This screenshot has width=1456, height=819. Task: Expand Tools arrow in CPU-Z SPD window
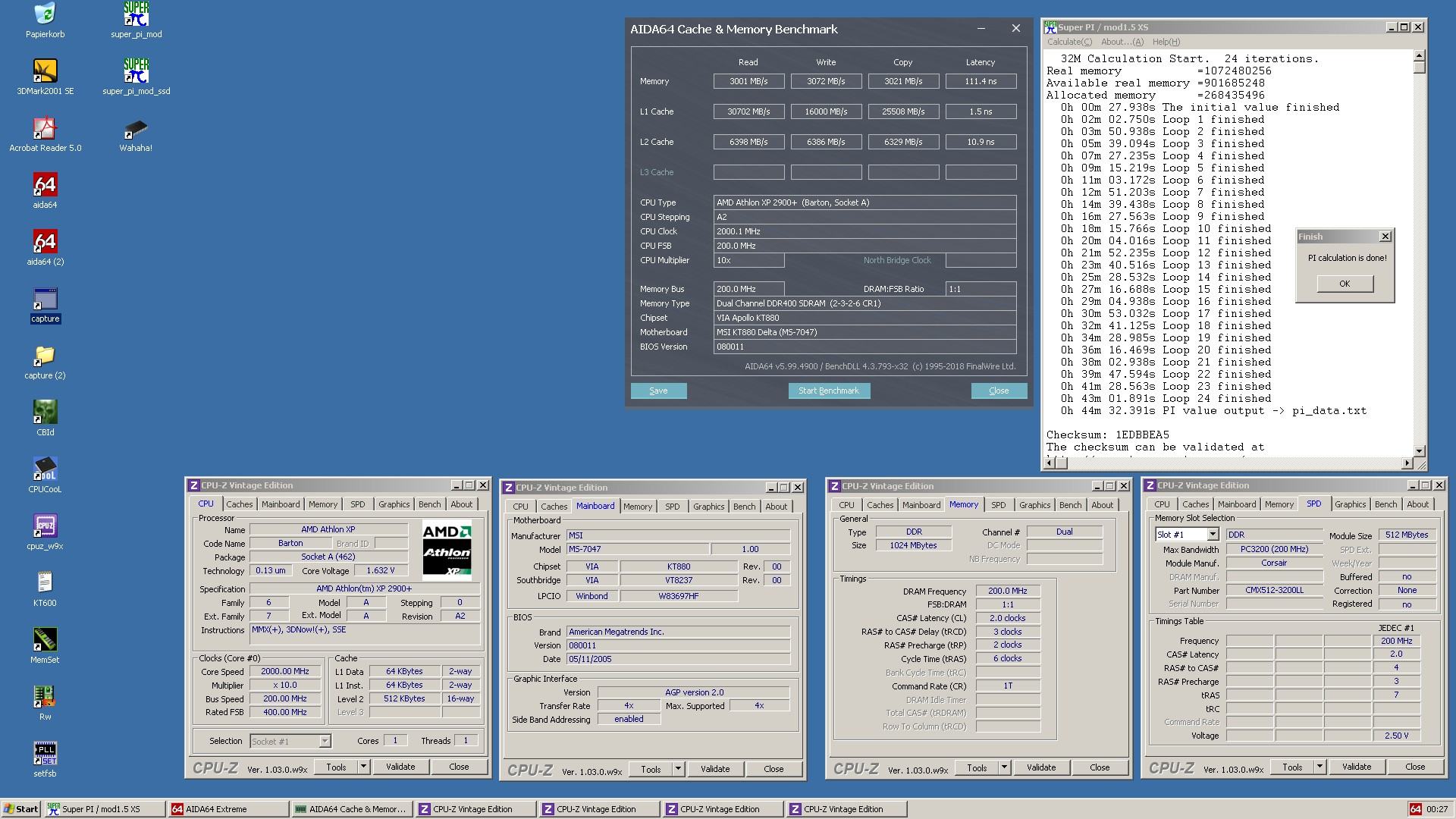coord(1319,767)
